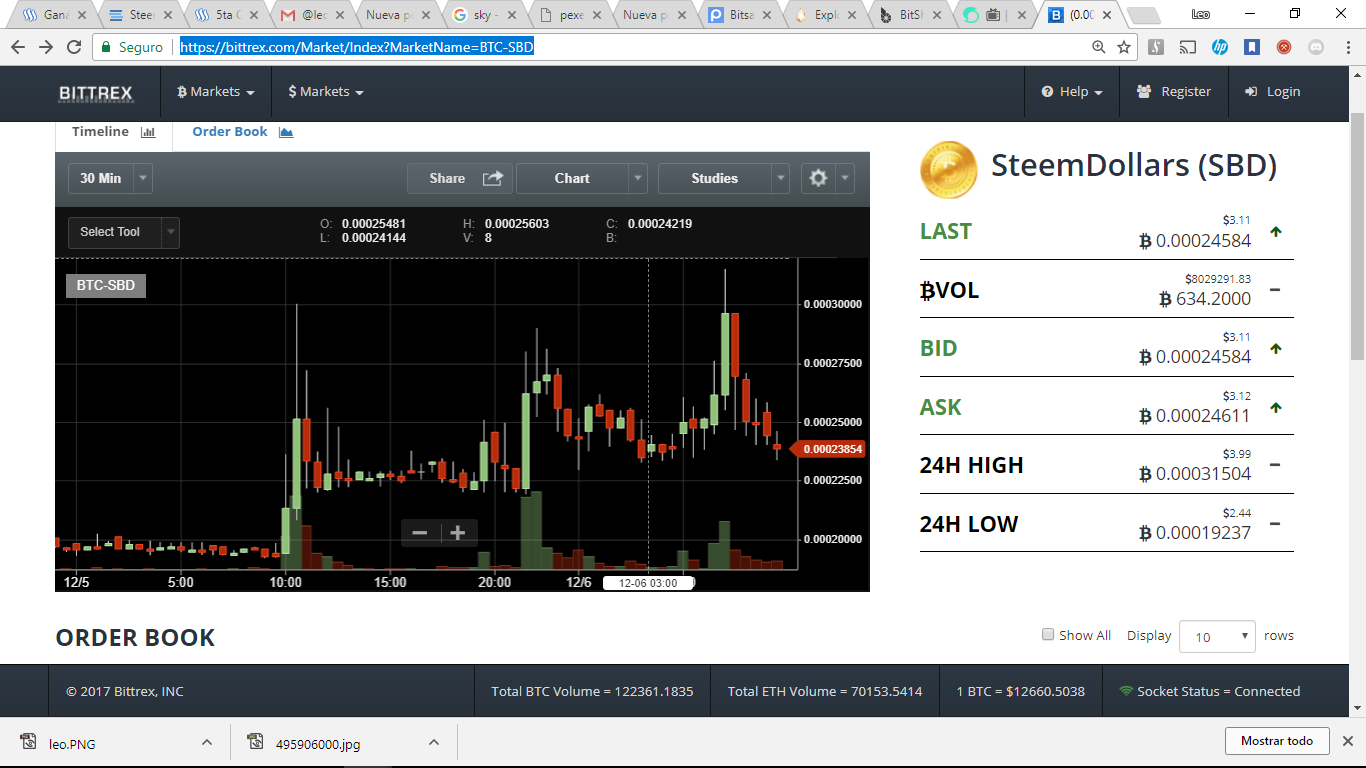The image size is (1366, 768).
Task: Click the Register link
Action: pyautogui.click(x=1174, y=92)
